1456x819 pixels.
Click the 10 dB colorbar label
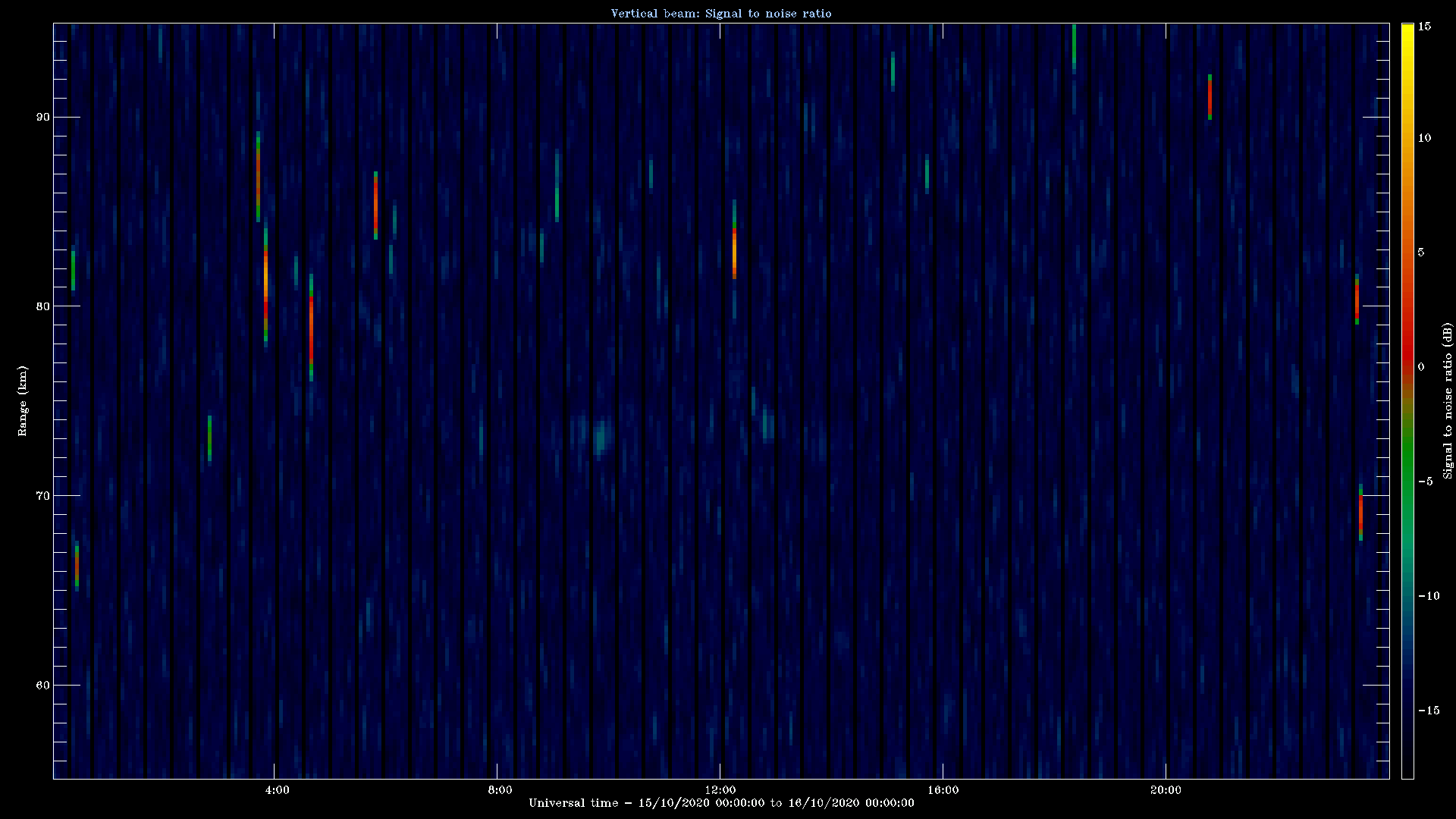tap(1424, 138)
